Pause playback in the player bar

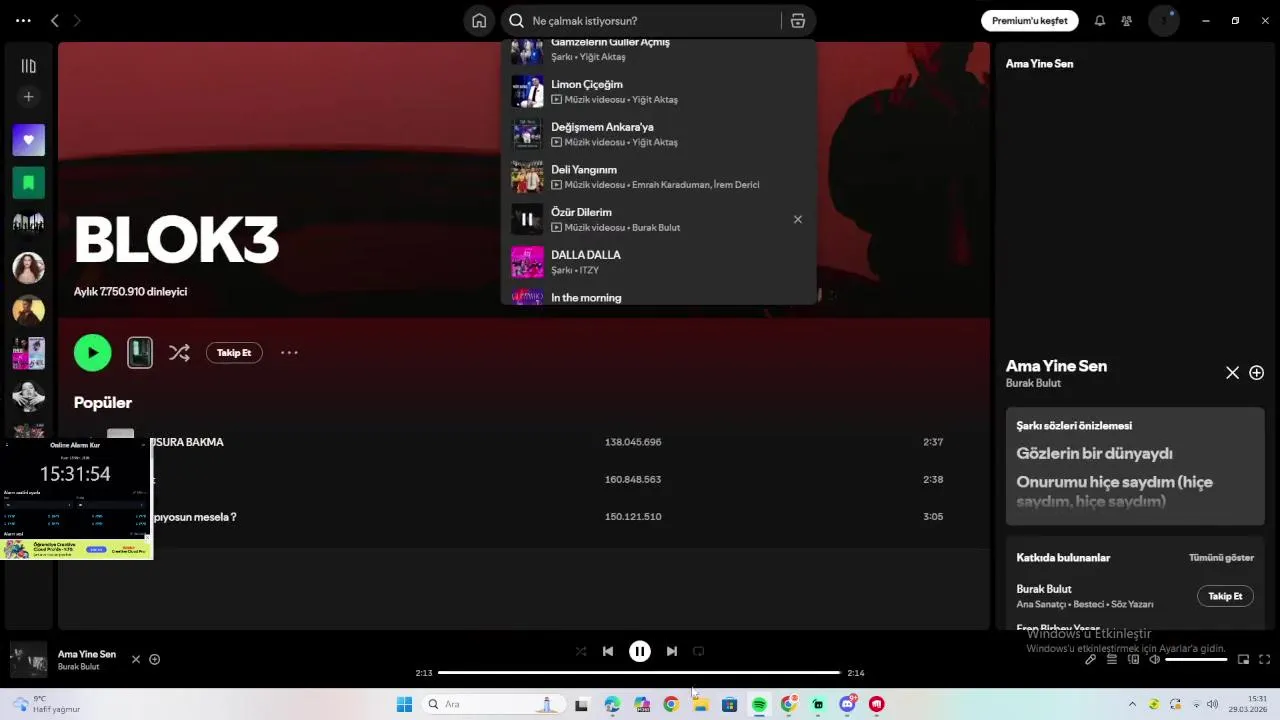pos(640,651)
